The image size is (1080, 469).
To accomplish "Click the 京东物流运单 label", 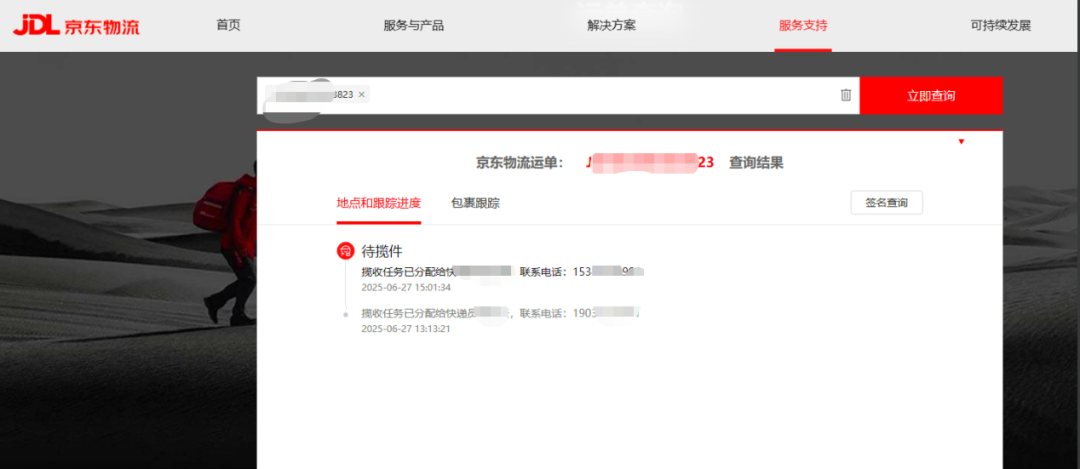I will click(520, 163).
